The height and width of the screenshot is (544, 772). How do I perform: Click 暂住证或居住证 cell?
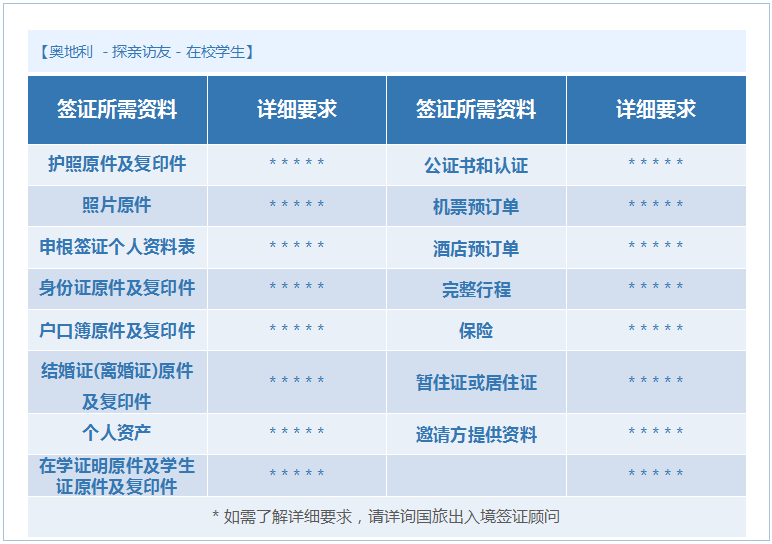pos(476,383)
